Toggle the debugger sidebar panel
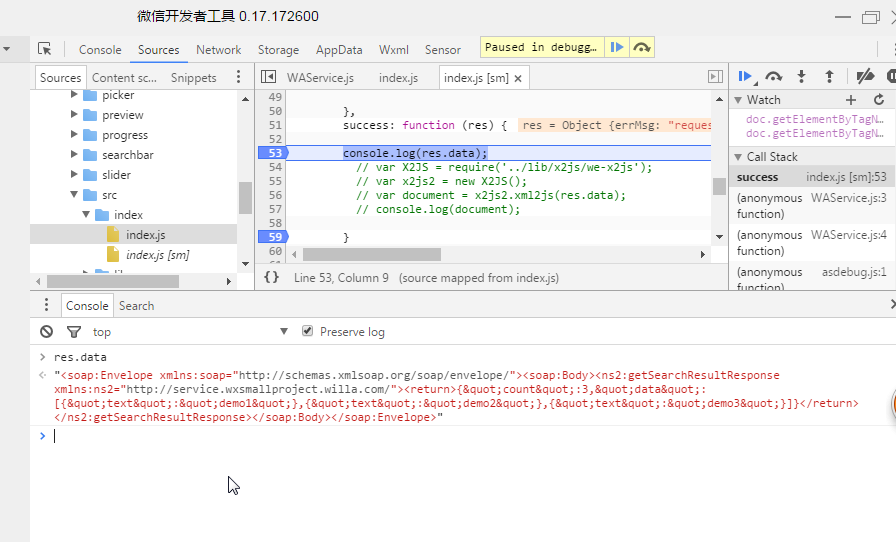 715,77
